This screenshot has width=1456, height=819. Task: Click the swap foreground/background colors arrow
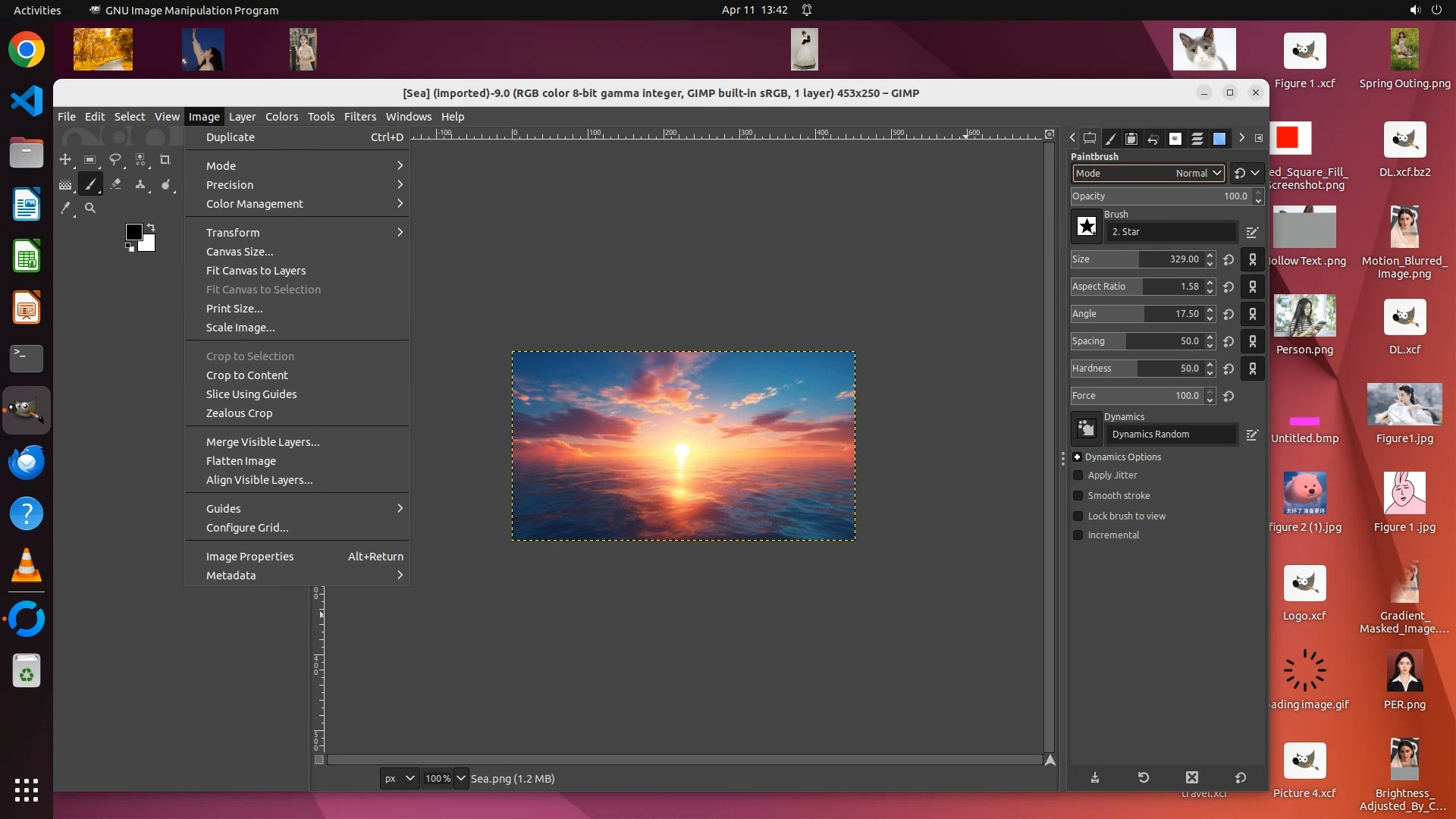(x=151, y=227)
